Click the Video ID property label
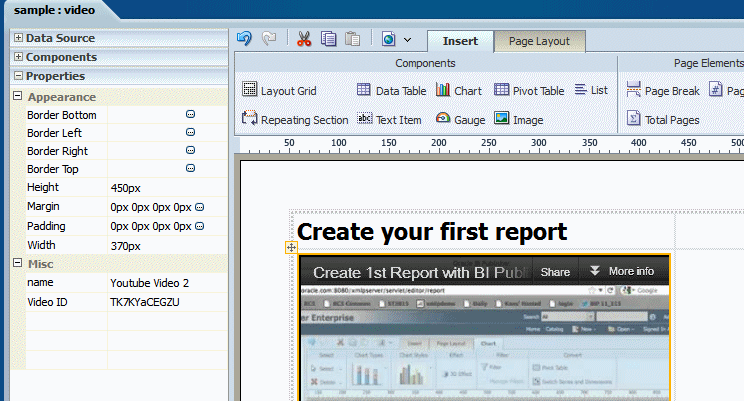 47,302
